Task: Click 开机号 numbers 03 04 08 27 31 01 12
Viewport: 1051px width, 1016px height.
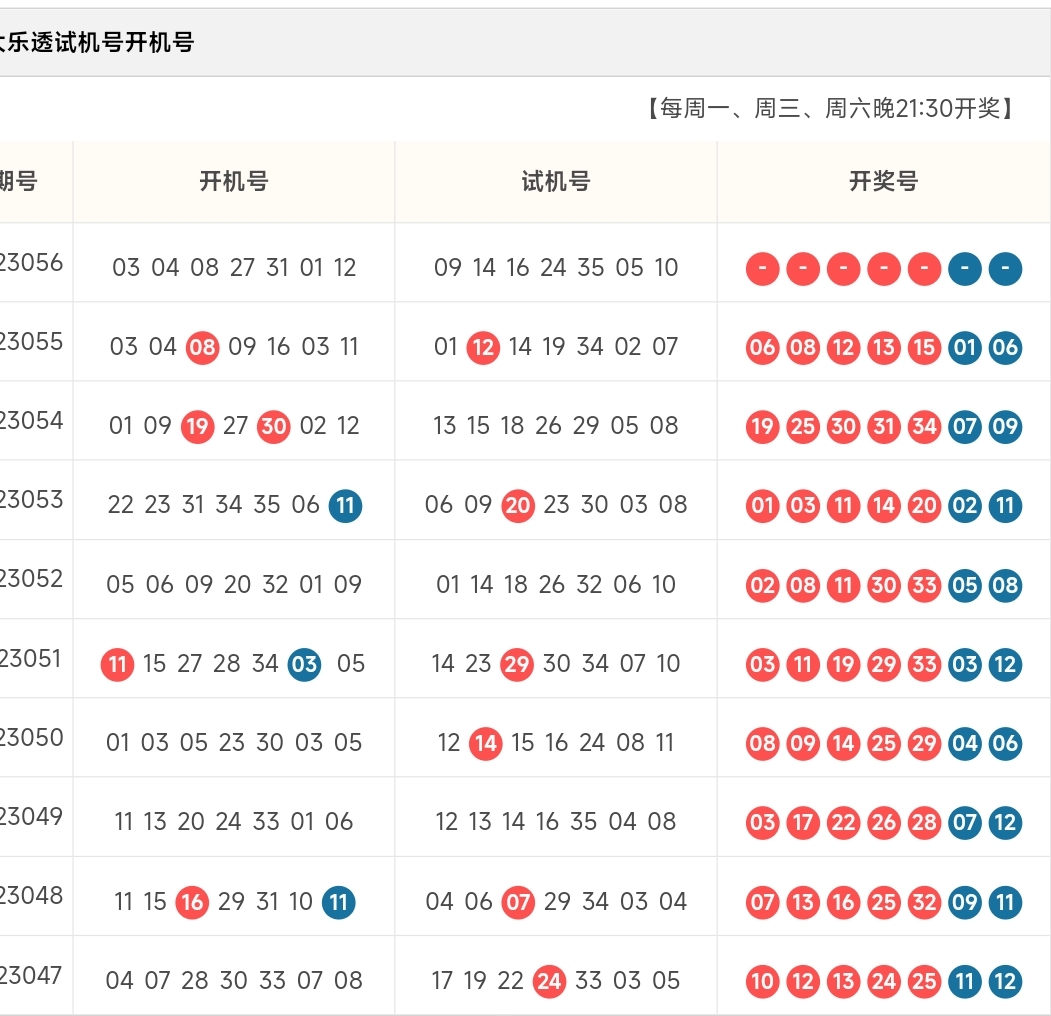Action: (x=234, y=267)
